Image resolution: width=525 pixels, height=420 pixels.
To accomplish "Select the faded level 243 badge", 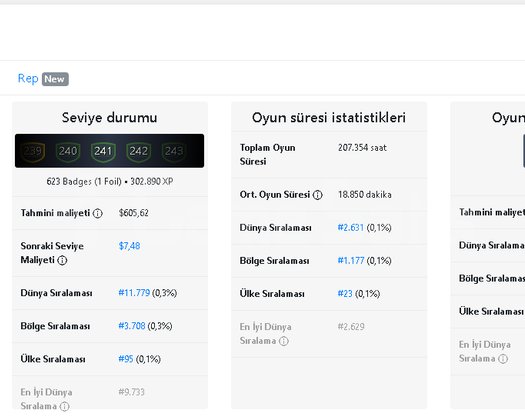I will (x=174, y=151).
